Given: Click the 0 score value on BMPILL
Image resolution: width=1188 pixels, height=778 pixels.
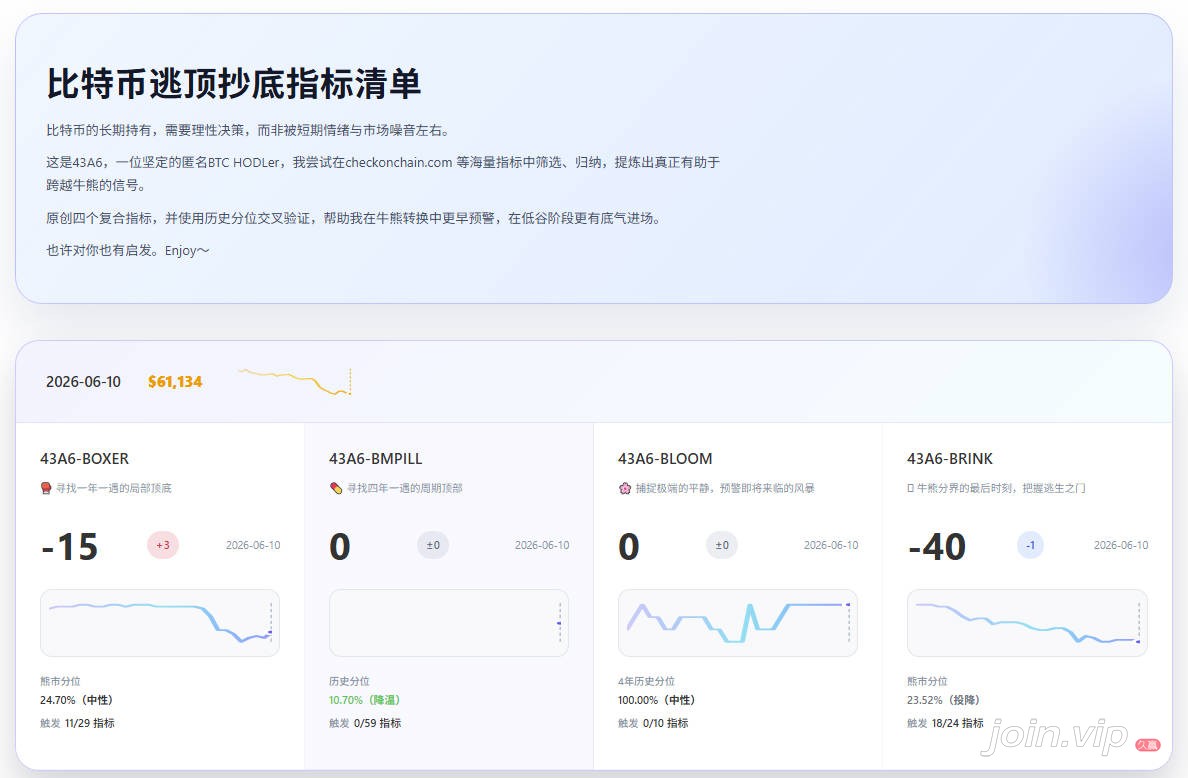Looking at the screenshot, I should pyautogui.click(x=339, y=546).
